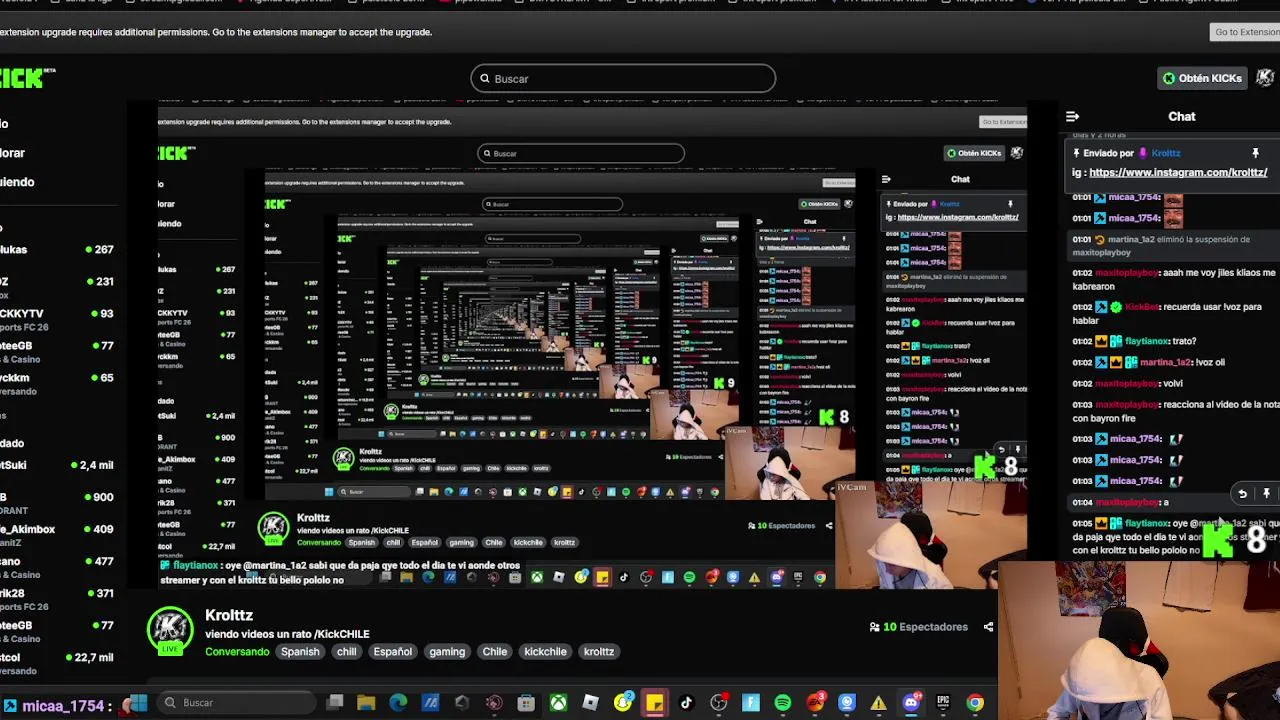1280x720 pixels.
Task: Select the krolttz tag
Action: (x=599, y=651)
